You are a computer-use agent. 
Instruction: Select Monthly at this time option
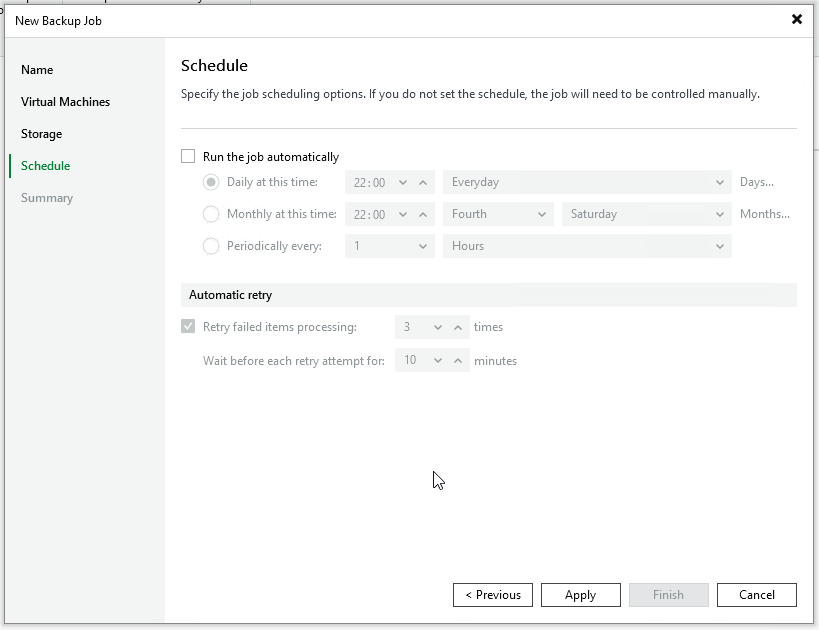click(211, 214)
